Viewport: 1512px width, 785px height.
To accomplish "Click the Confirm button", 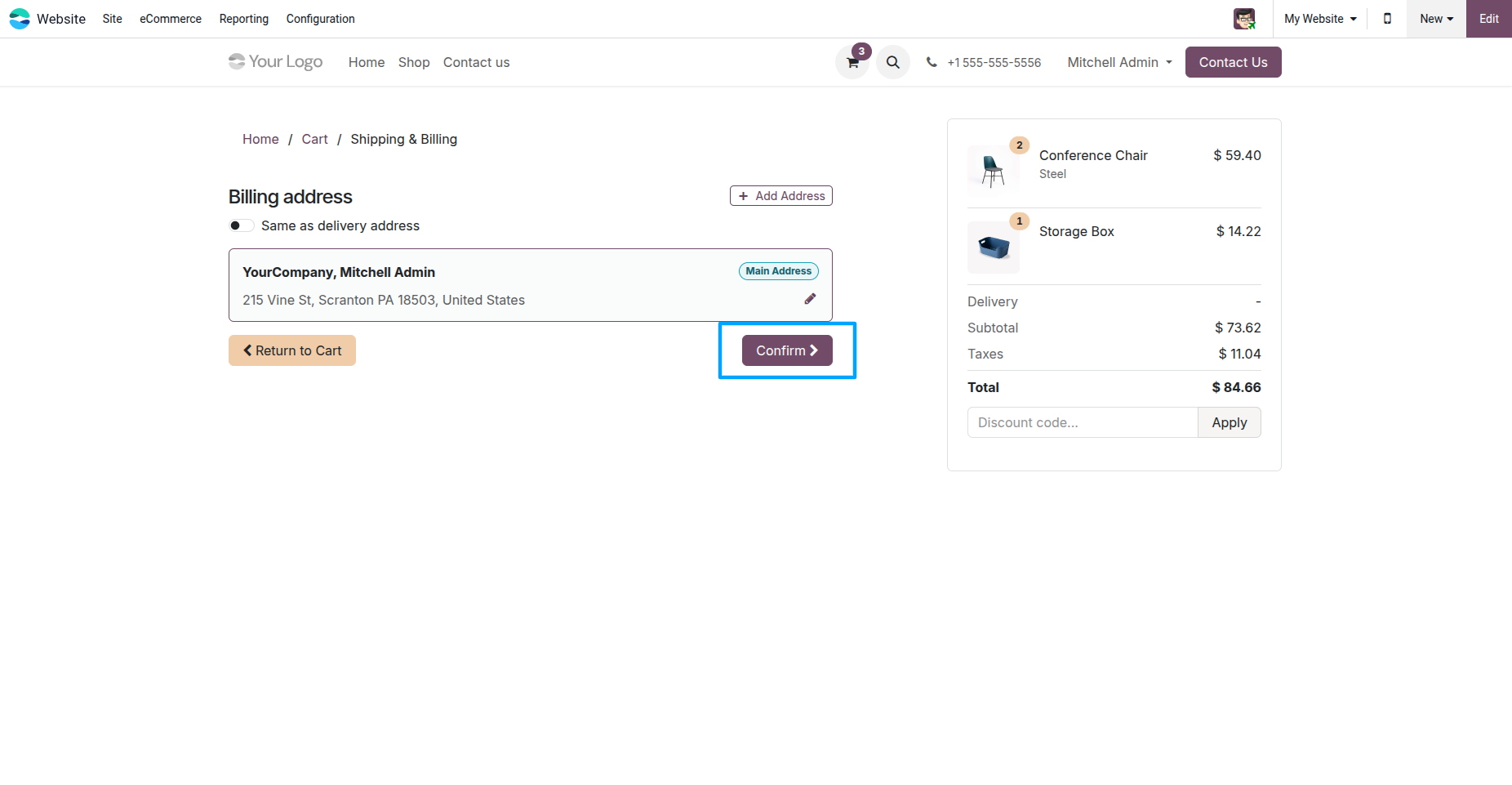I will pos(786,350).
